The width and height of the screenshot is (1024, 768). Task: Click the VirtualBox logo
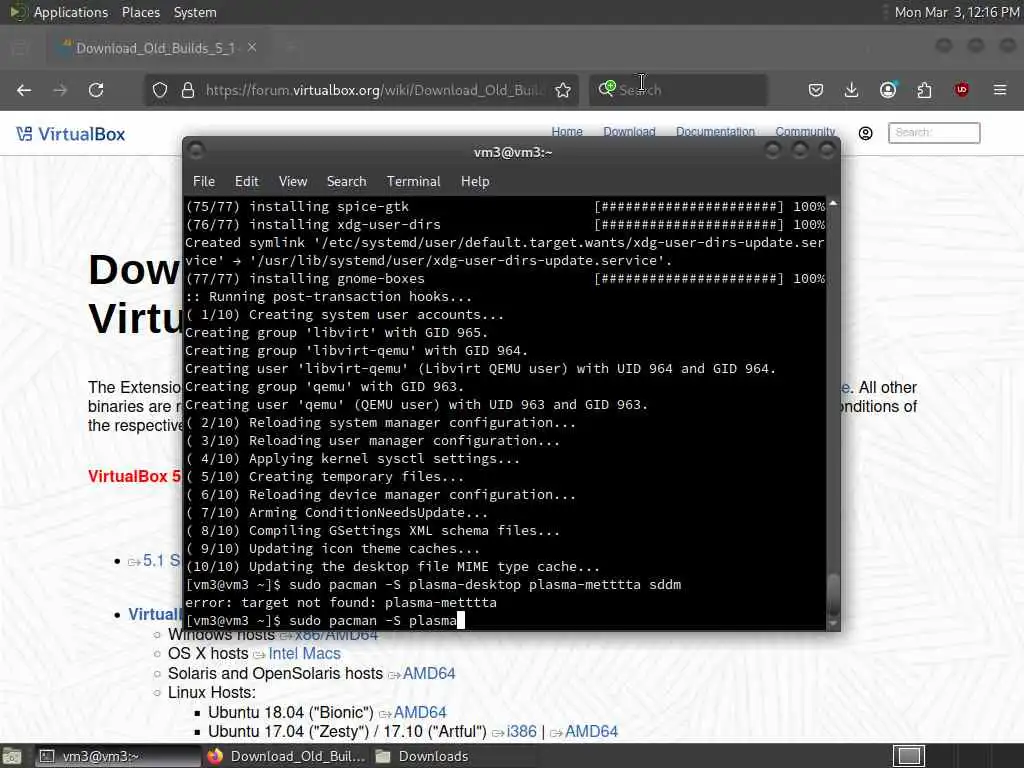71,134
